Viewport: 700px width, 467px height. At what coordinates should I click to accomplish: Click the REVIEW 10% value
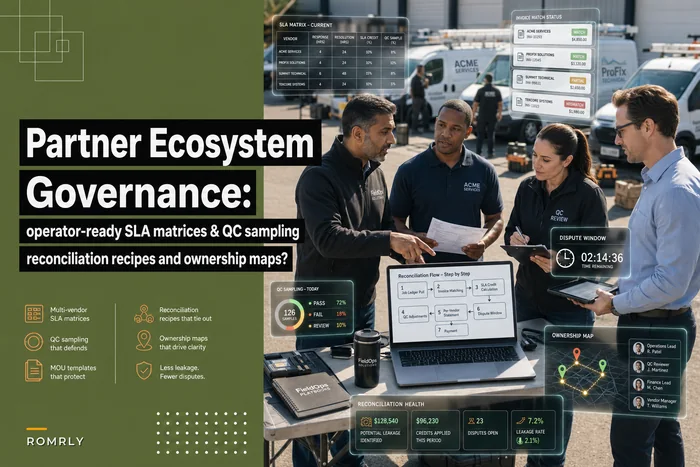tap(341, 325)
